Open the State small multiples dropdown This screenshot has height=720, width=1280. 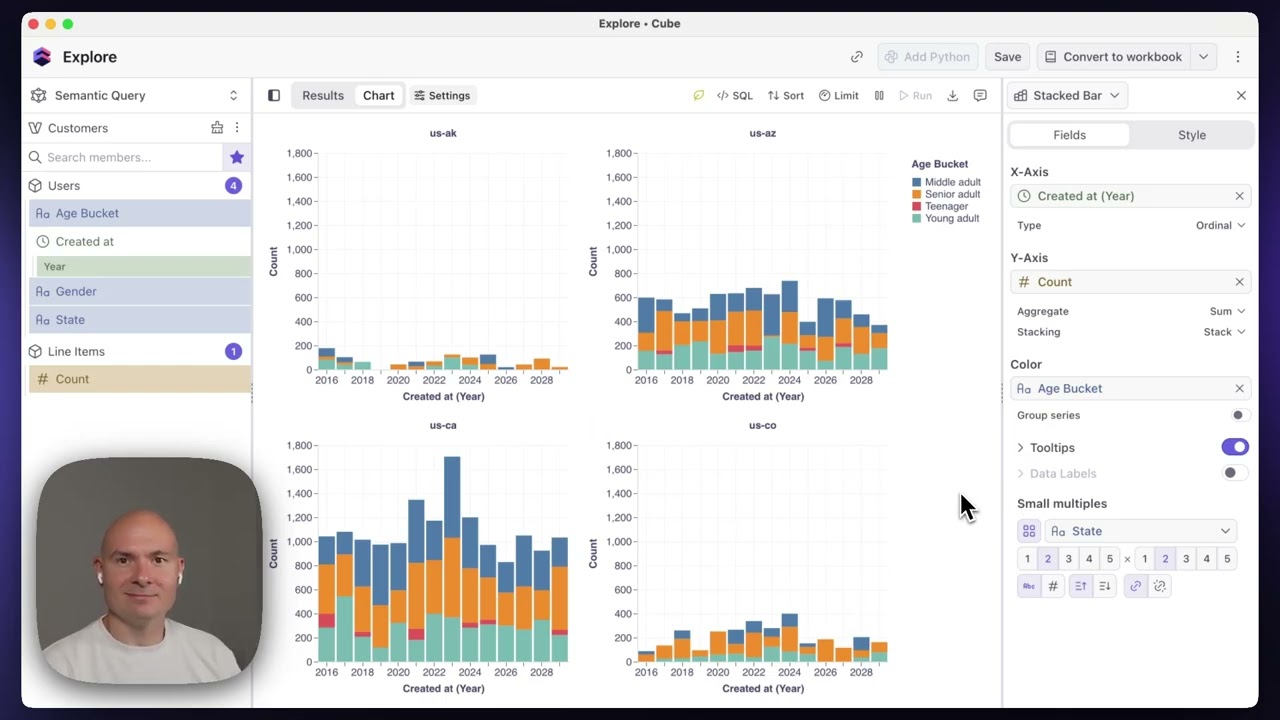pos(1141,531)
